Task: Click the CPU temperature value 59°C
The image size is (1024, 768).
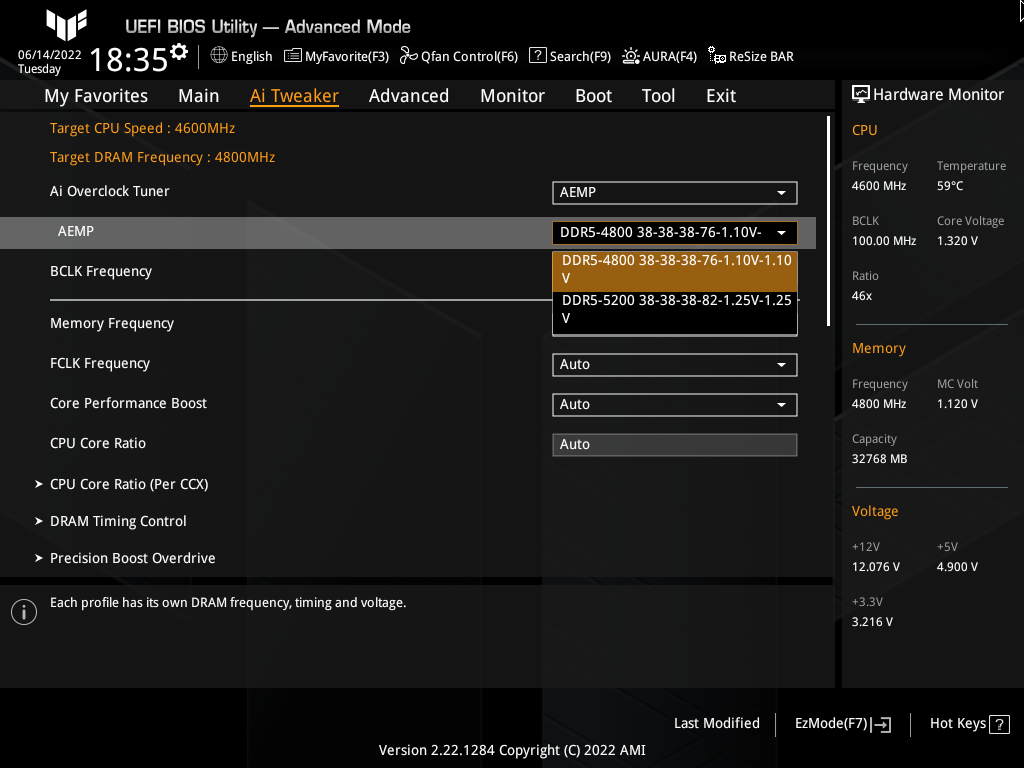Action: [950, 186]
